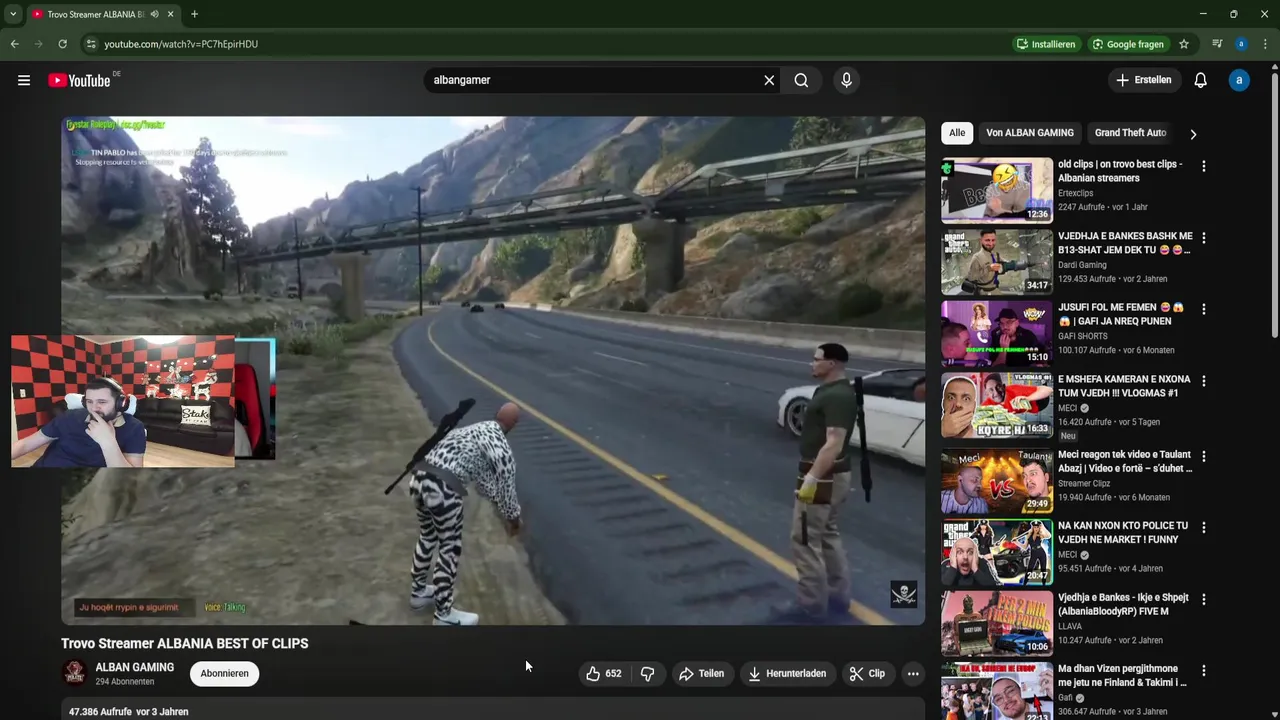Image resolution: width=1280 pixels, height=720 pixels.
Task: Click the skull channel watermark in video
Action: click(x=904, y=594)
